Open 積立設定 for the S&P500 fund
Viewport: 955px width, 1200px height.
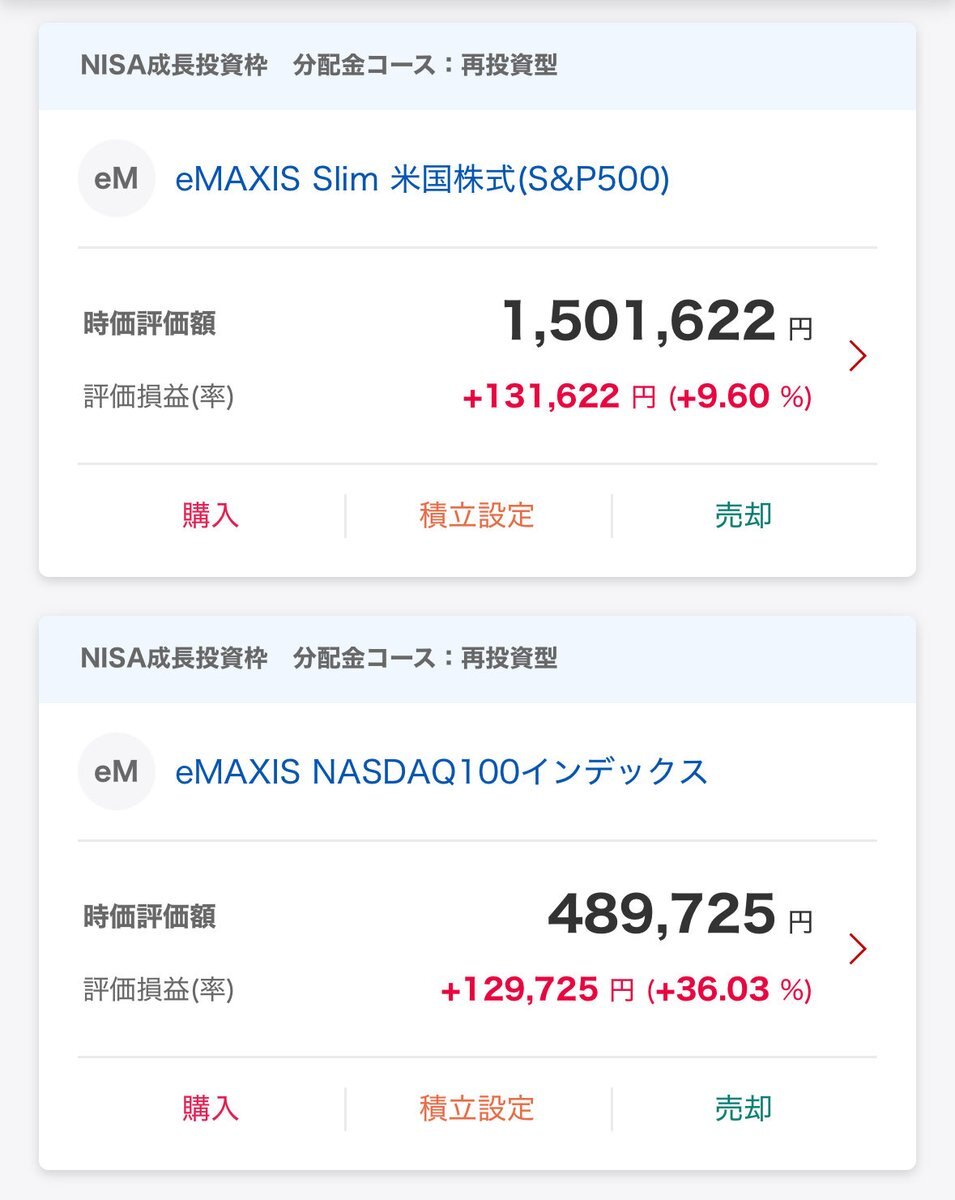point(477,515)
